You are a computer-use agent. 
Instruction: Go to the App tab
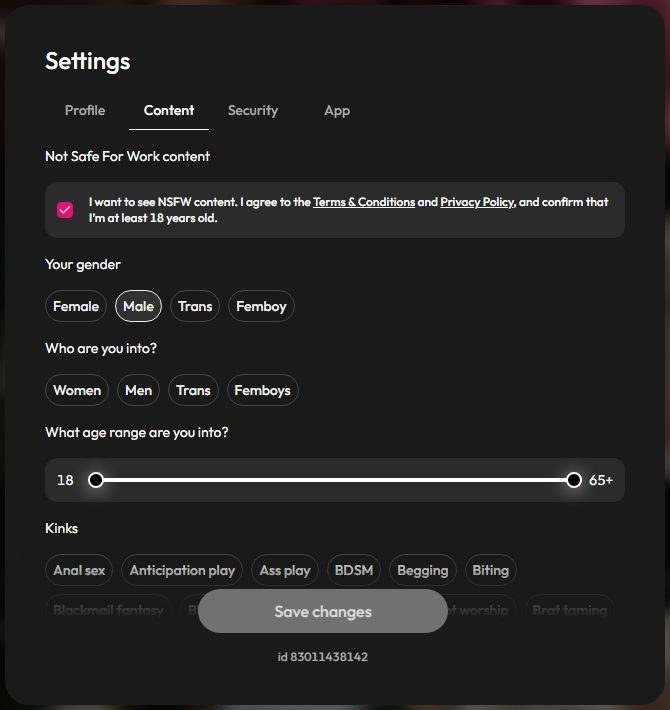[337, 110]
